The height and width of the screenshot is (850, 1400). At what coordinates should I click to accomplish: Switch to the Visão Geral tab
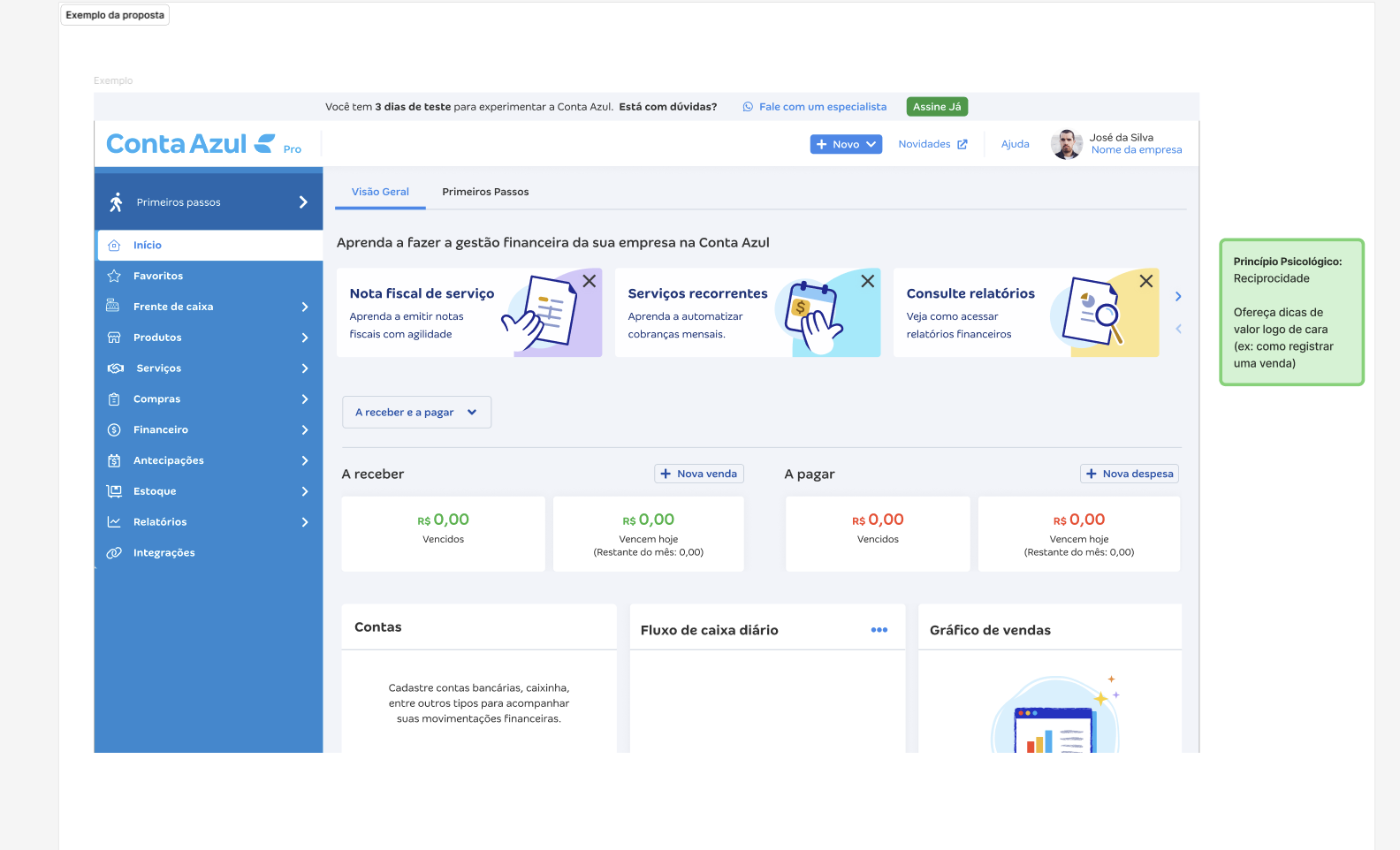380,192
